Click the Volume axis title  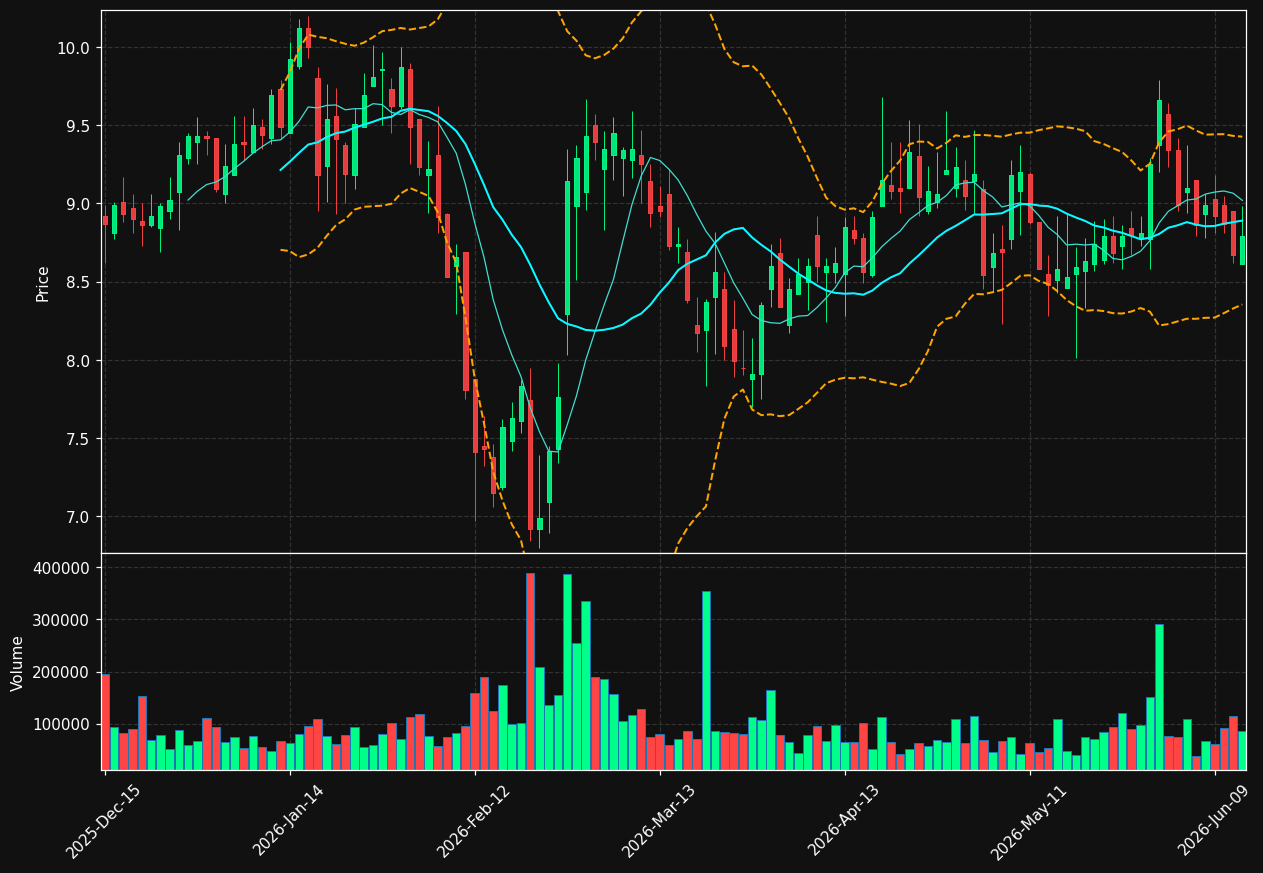click(18, 663)
